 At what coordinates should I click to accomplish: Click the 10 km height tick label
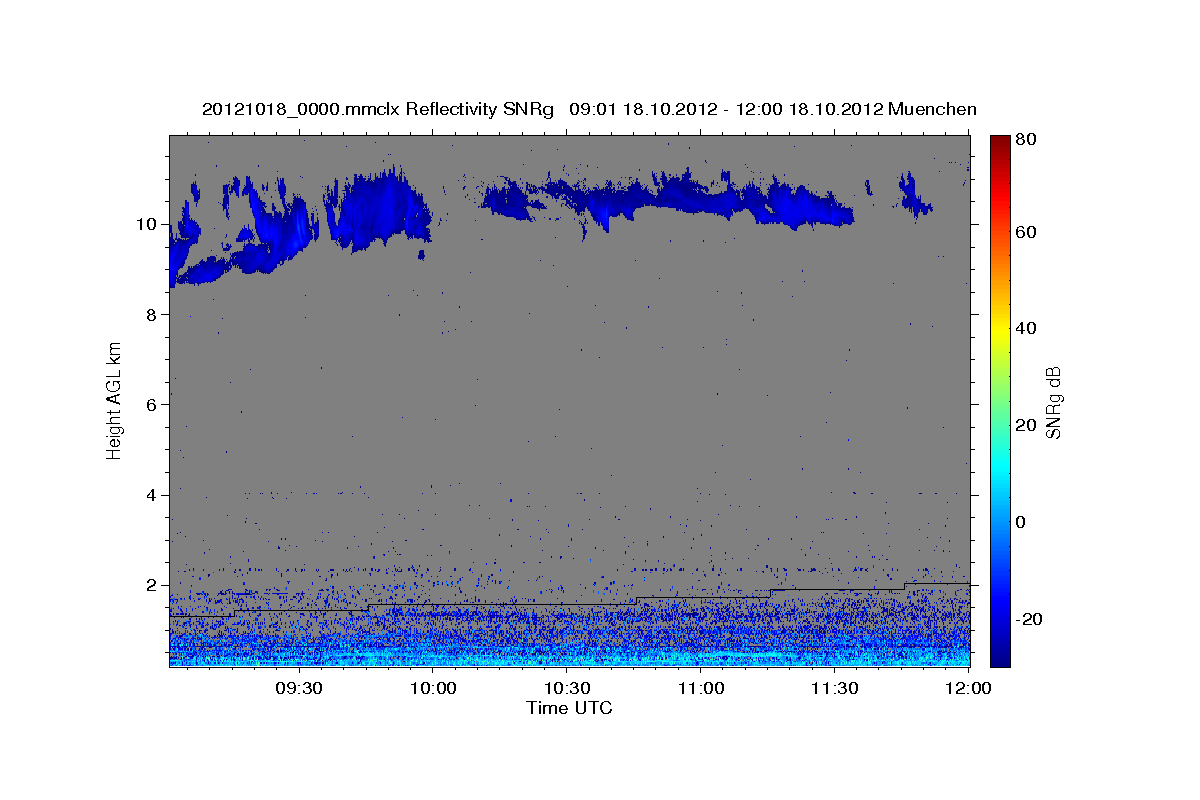[x=147, y=224]
